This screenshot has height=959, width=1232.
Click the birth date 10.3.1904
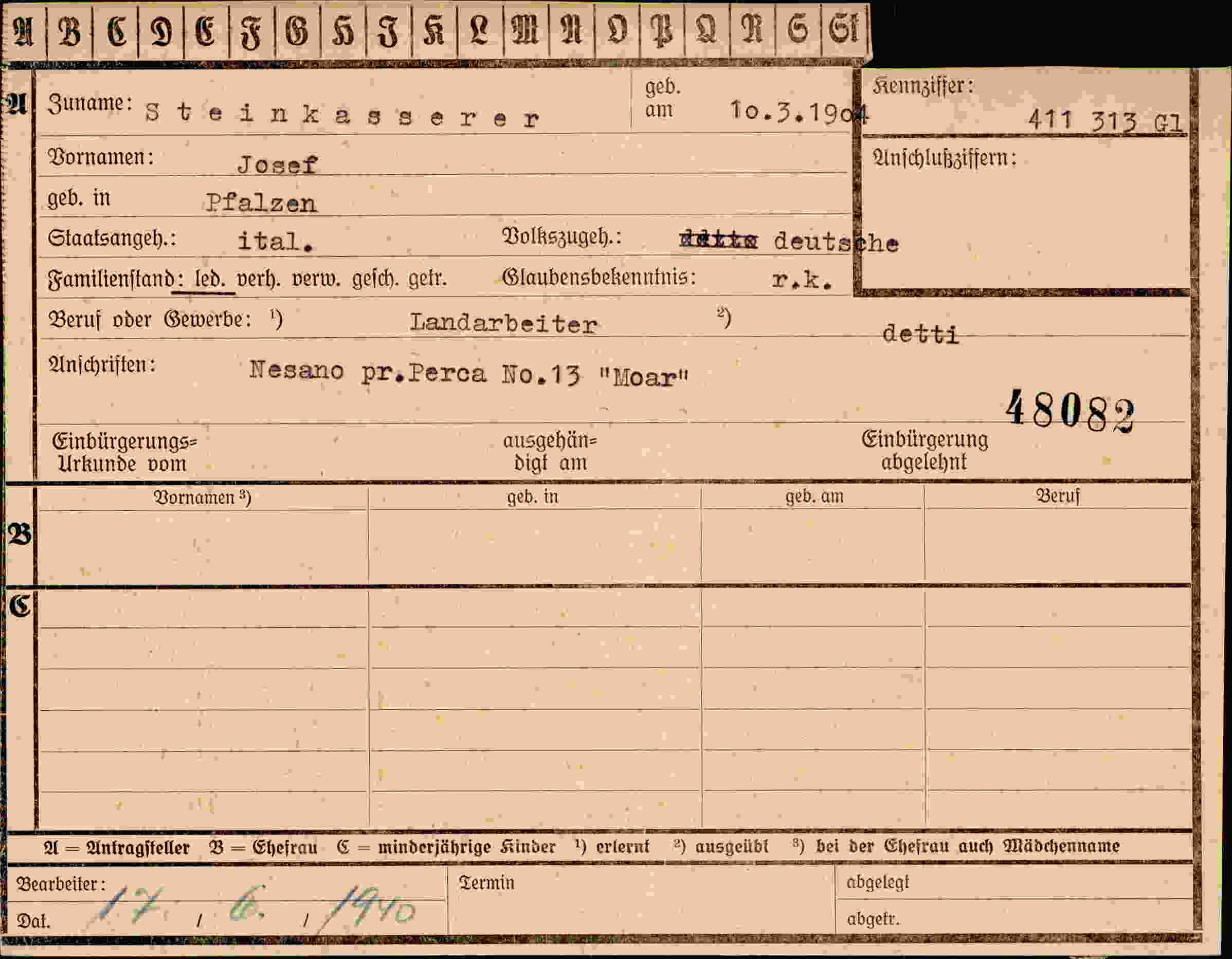pos(800,112)
